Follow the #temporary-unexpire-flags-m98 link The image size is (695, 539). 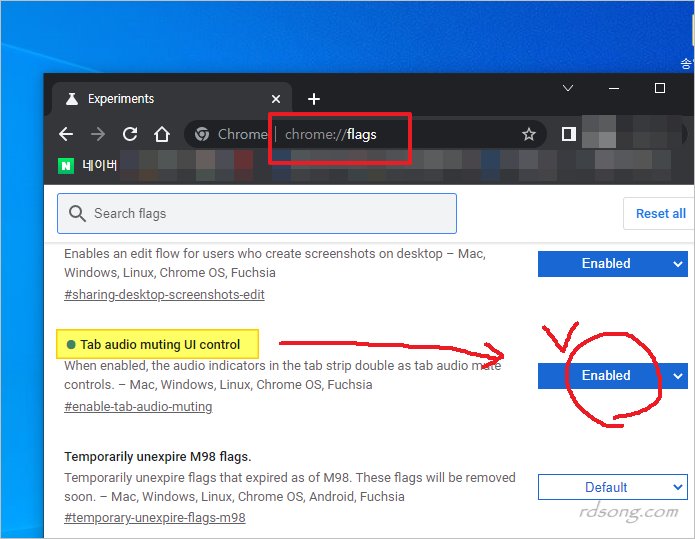pos(155,518)
